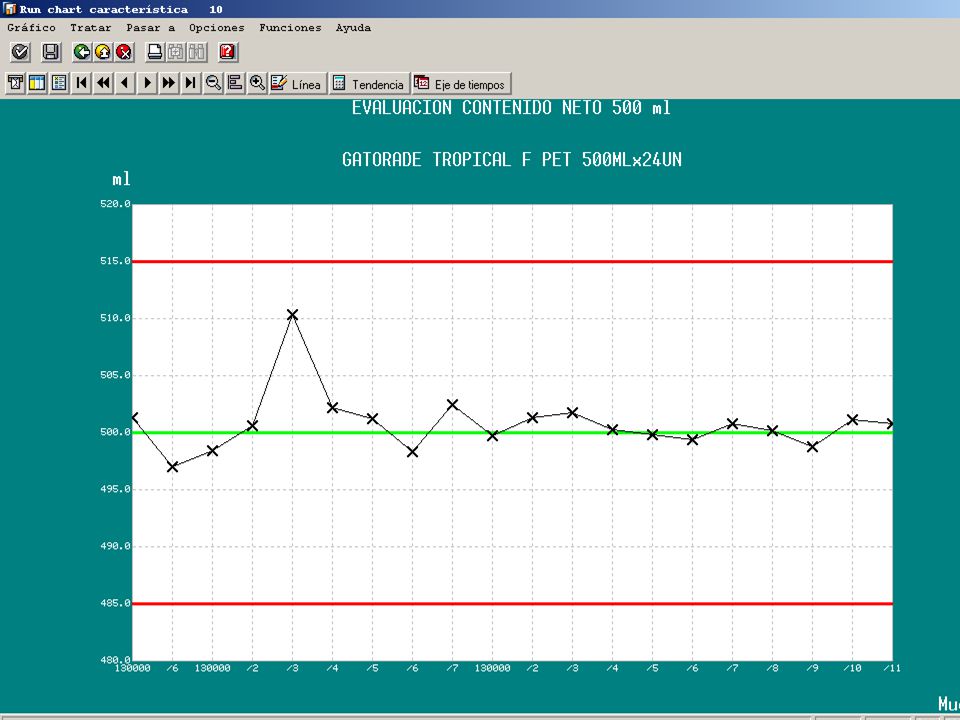This screenshot has width=960, height=720.
Task: Click the lowest data point near 497
Action: (173, 467)
